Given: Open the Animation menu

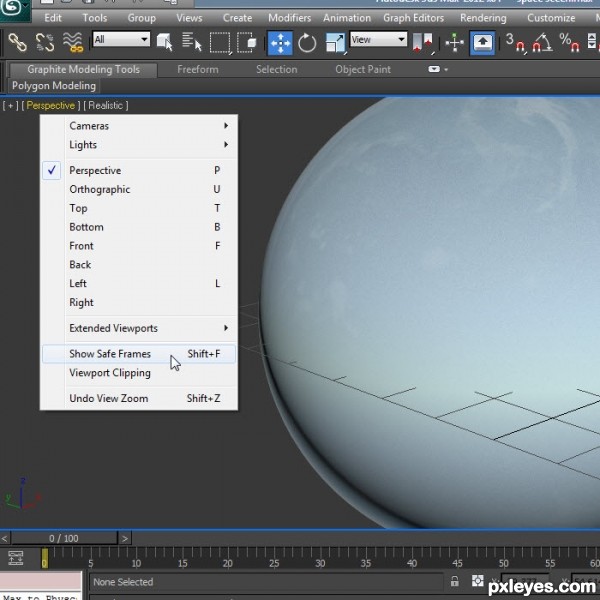Looking at the screenshot, I should pos(347,18).
